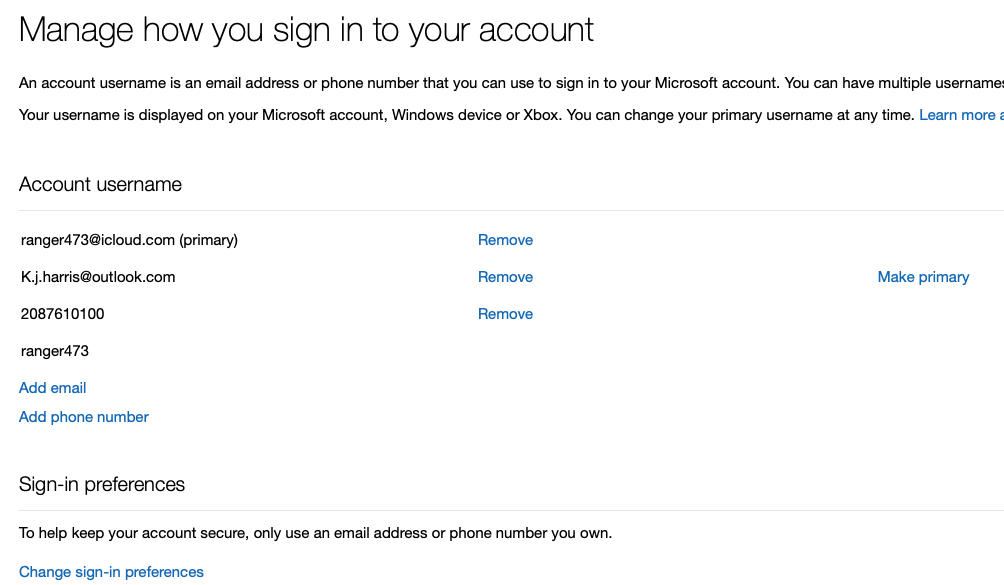Viewport: 1004px width, 585px height.
Task: Click the Manage how you sign in title
Action: pos(306,30)
